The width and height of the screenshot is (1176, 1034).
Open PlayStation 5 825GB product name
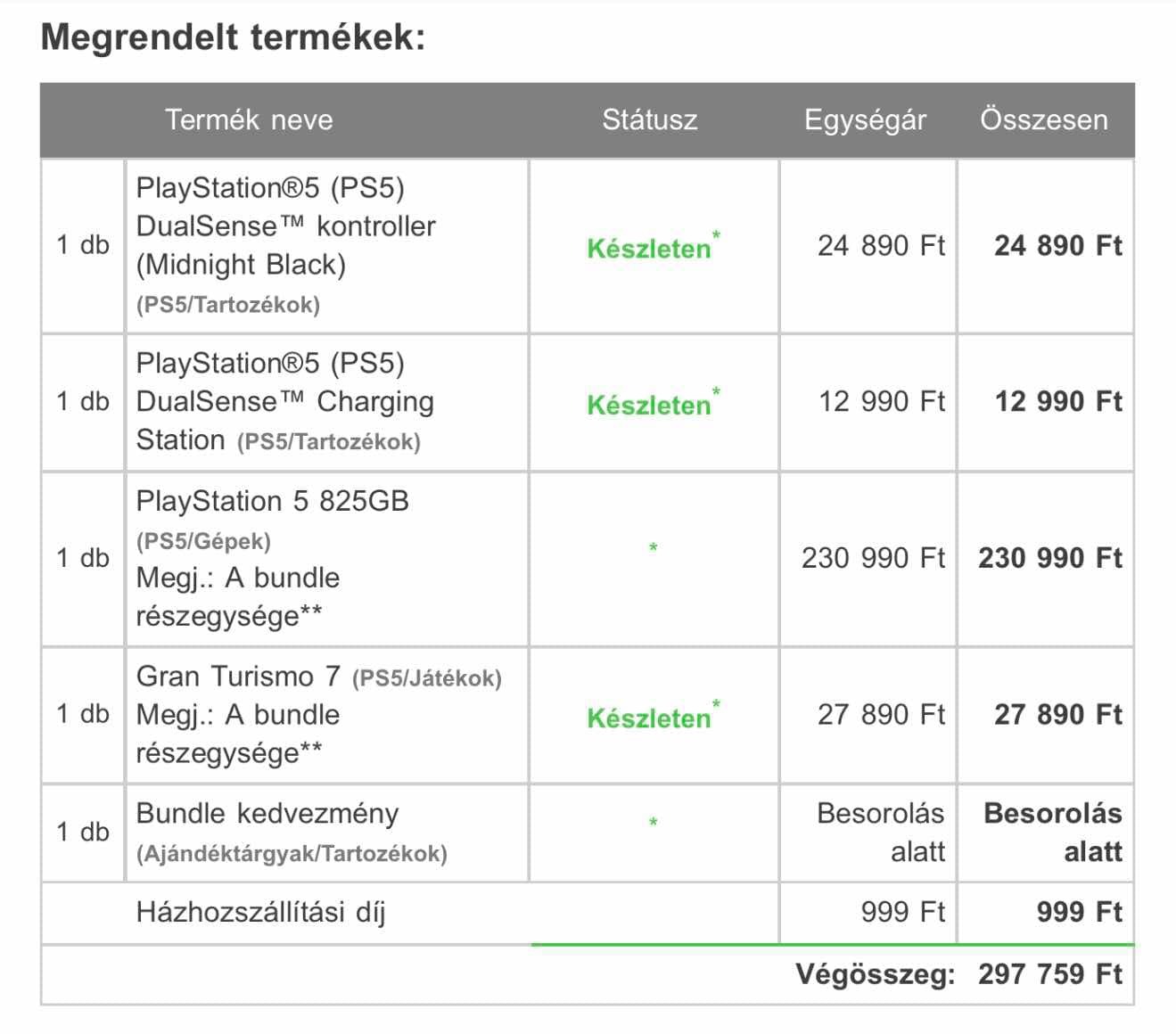273,501
